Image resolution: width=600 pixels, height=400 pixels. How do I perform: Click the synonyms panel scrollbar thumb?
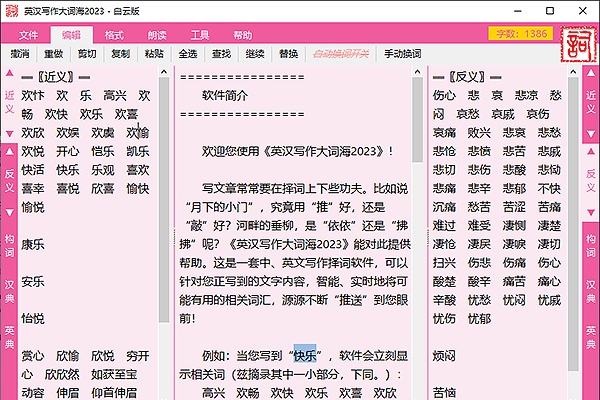[164, 200]
